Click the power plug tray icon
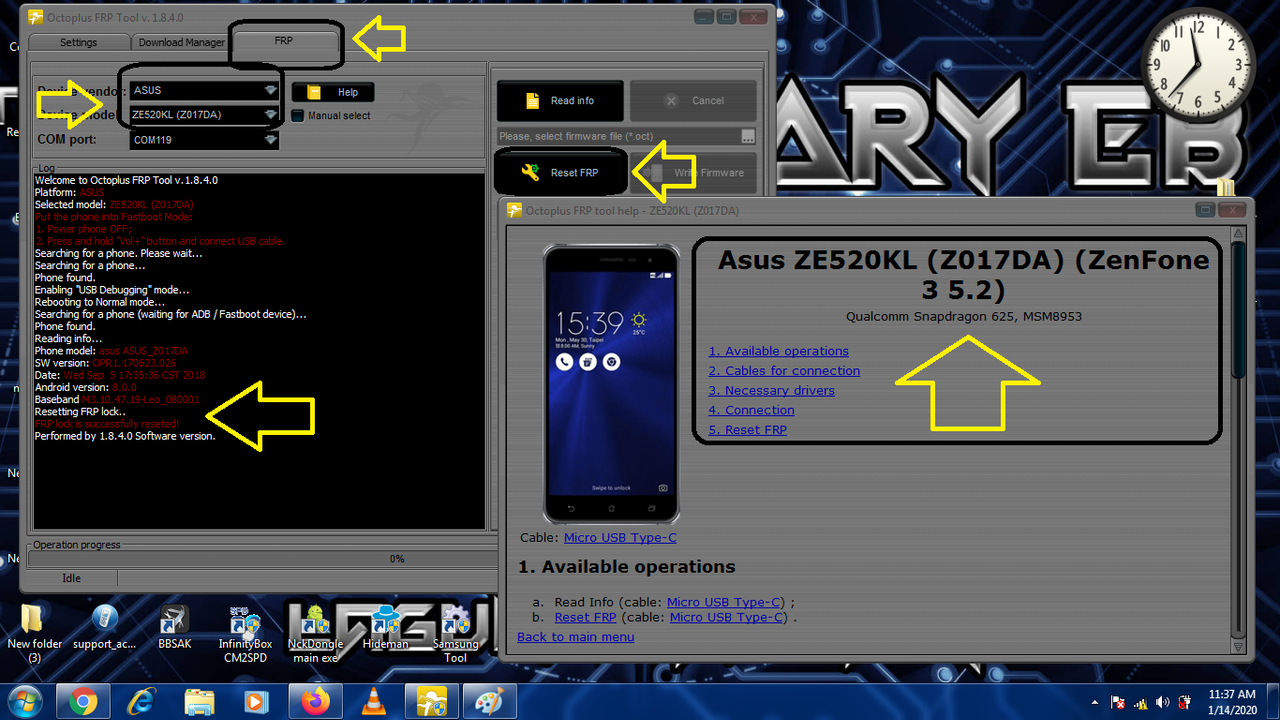Screen dimensions: 1280x720 [1183, 702]
